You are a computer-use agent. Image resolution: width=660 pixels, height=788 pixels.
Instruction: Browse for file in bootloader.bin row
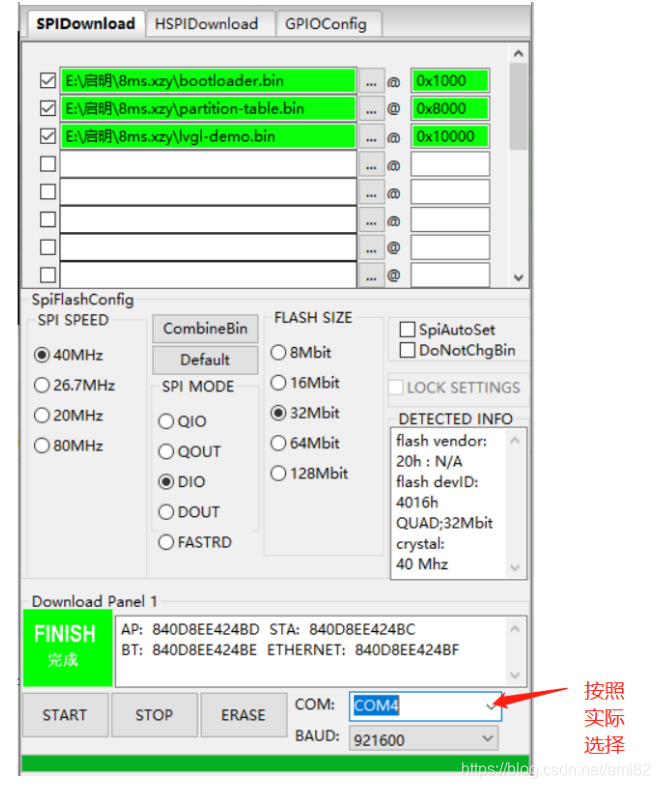click(371, 81)
